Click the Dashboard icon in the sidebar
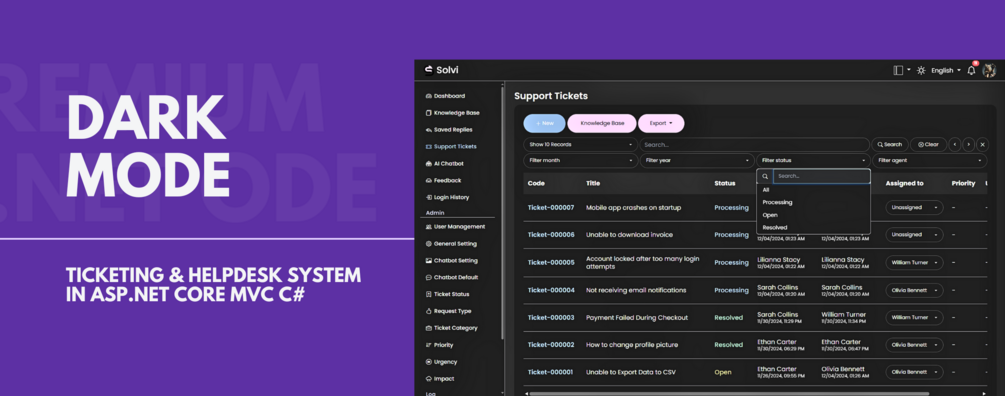 tap(429, 96)
